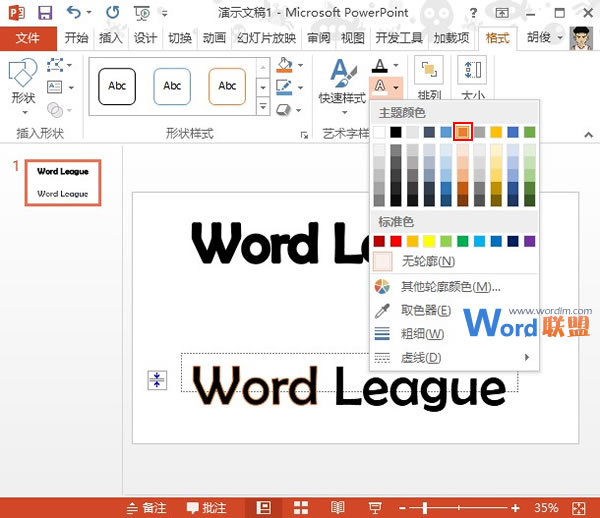Open 快速样式 WordArt quick styles
The height and width of the screenshot is (518, 600).
pyautogui.click(x=343, y=86)
